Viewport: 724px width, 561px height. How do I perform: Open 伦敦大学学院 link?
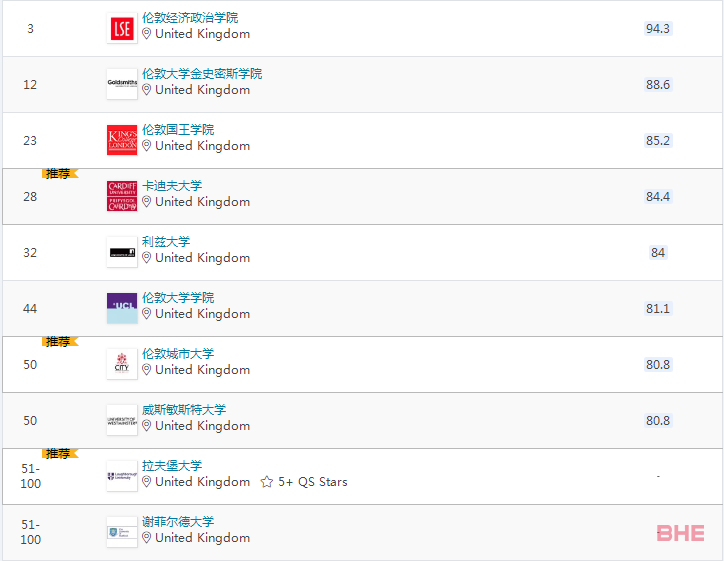[178, 297]
